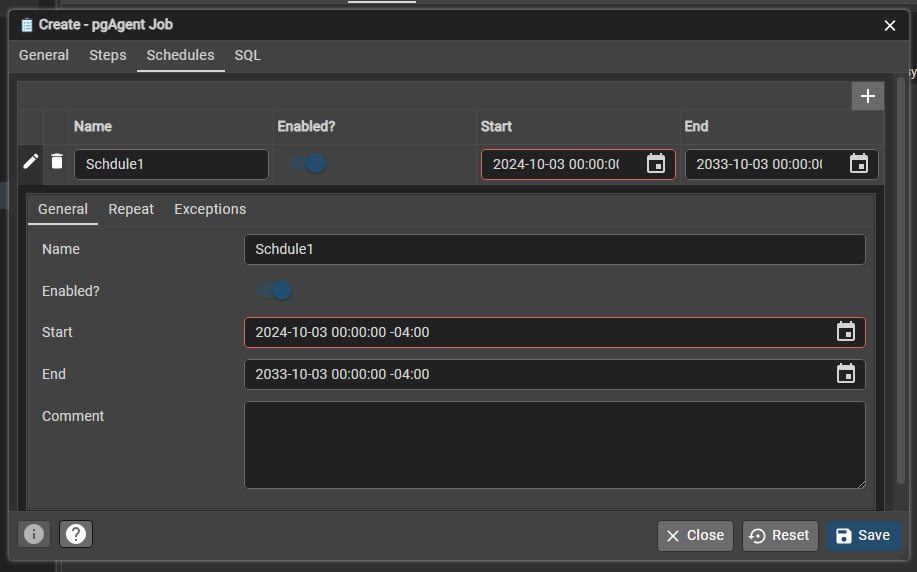Screen dimensions: 917x572
Task: Toggle Enabled switch in Schdule1 grid row
Action: click(x=309, y=163)
